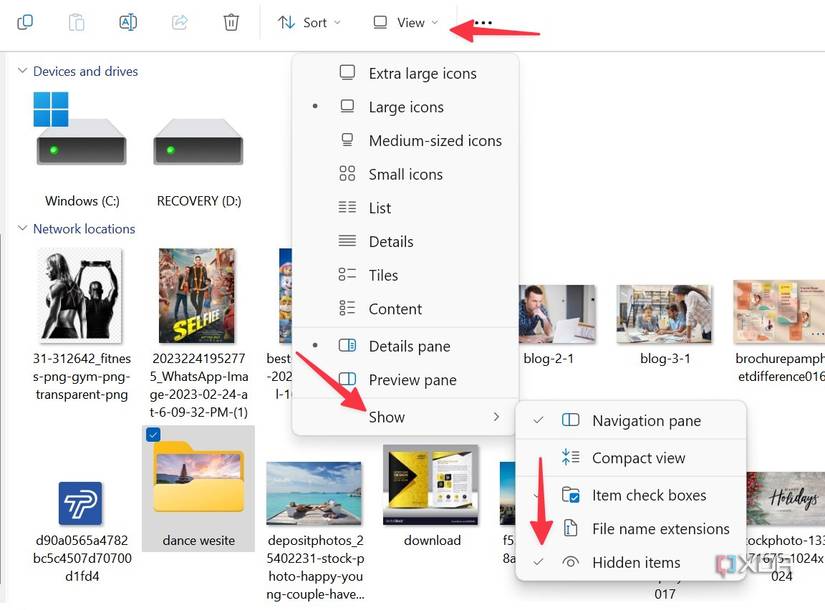Turn on the Preview pane

[x=415, y=380]
